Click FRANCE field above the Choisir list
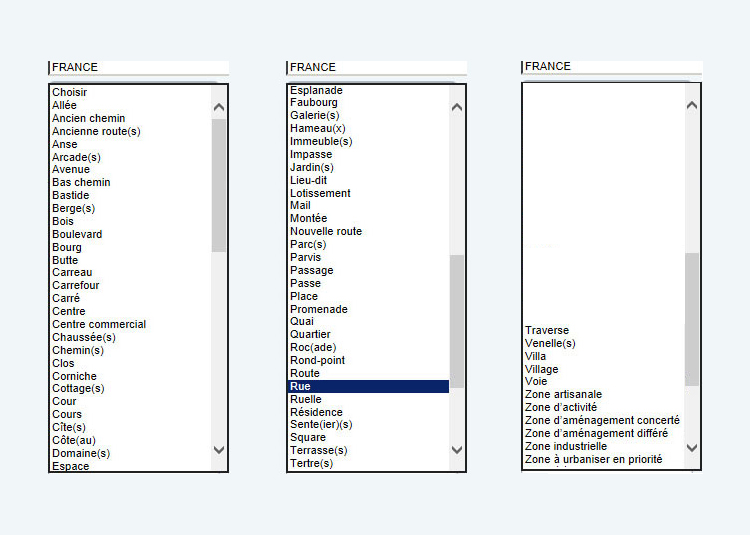The width and height of the screenshot is (750, 535). 139,67
